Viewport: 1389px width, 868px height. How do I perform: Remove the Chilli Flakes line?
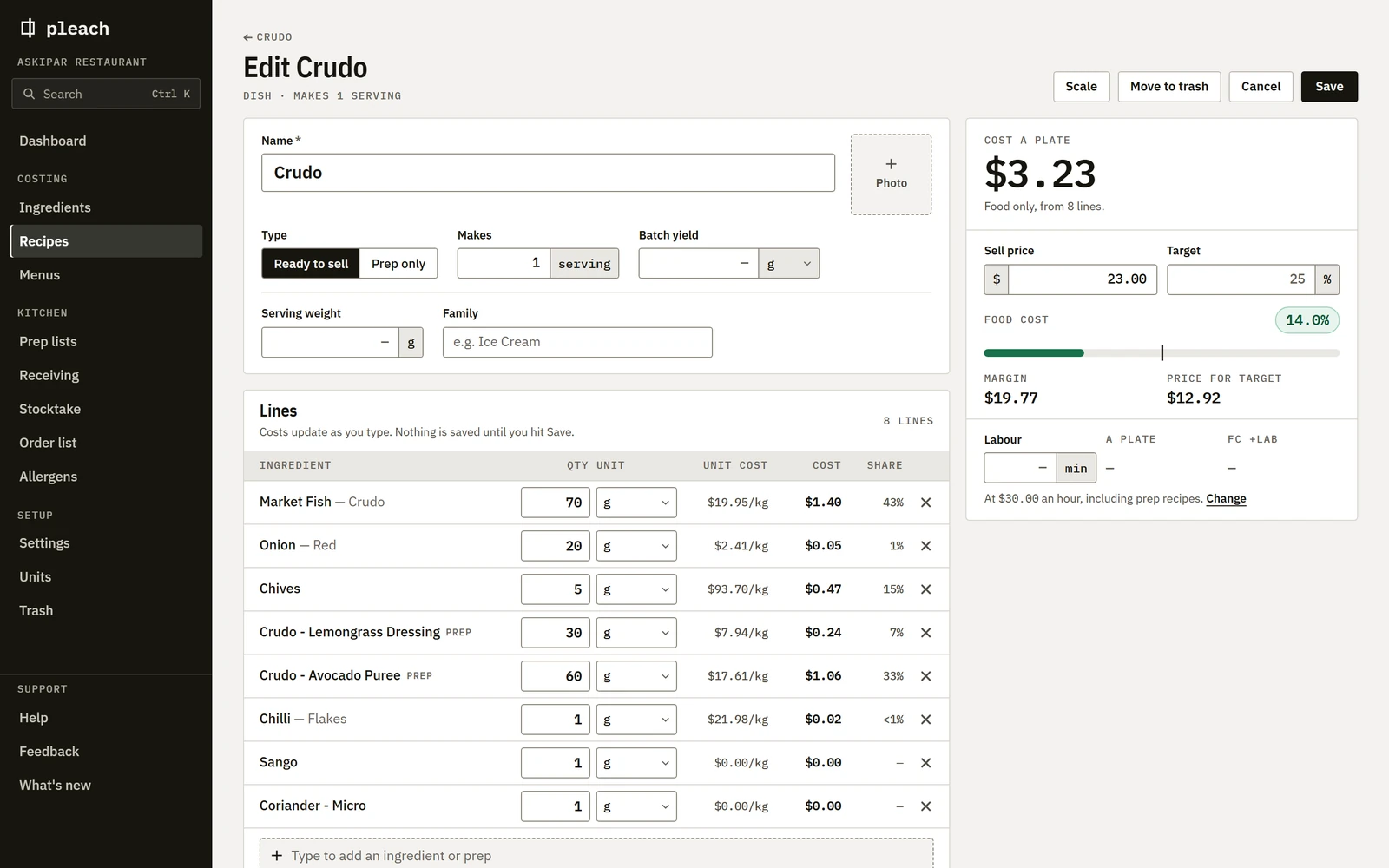pos(925,720)
